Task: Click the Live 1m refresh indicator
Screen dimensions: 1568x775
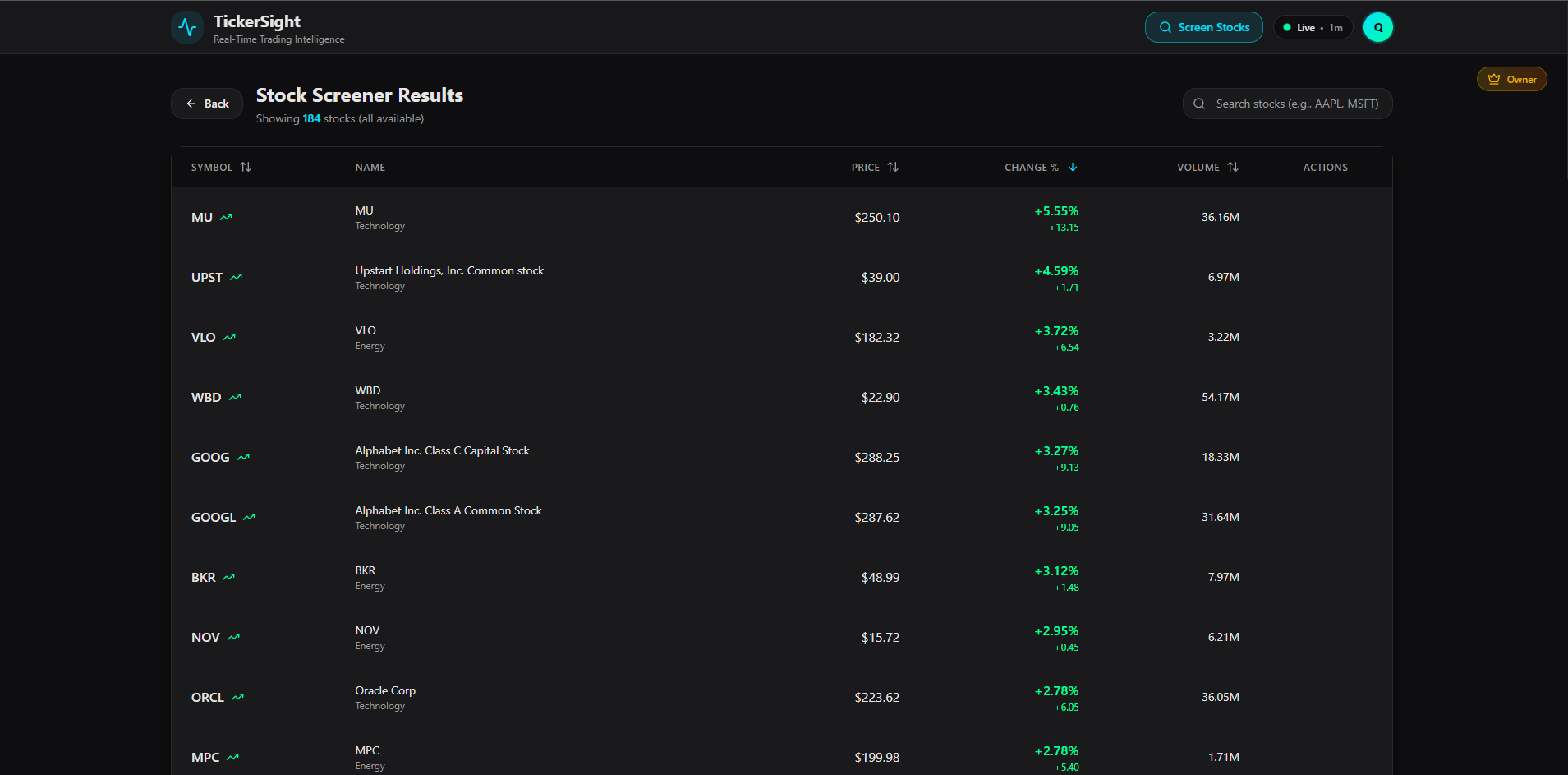Action: (1313, 27)
